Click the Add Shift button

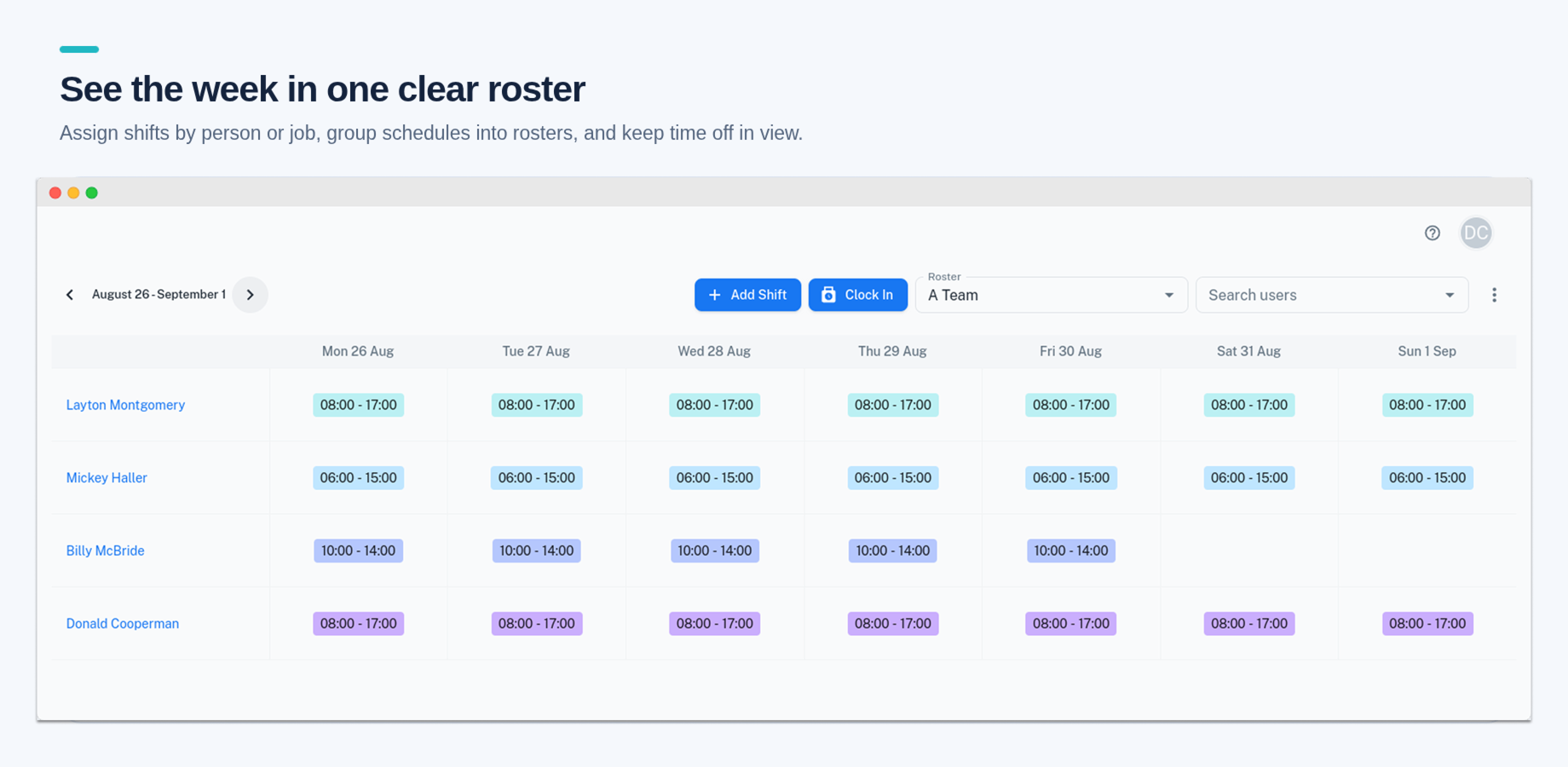point(747,295)
